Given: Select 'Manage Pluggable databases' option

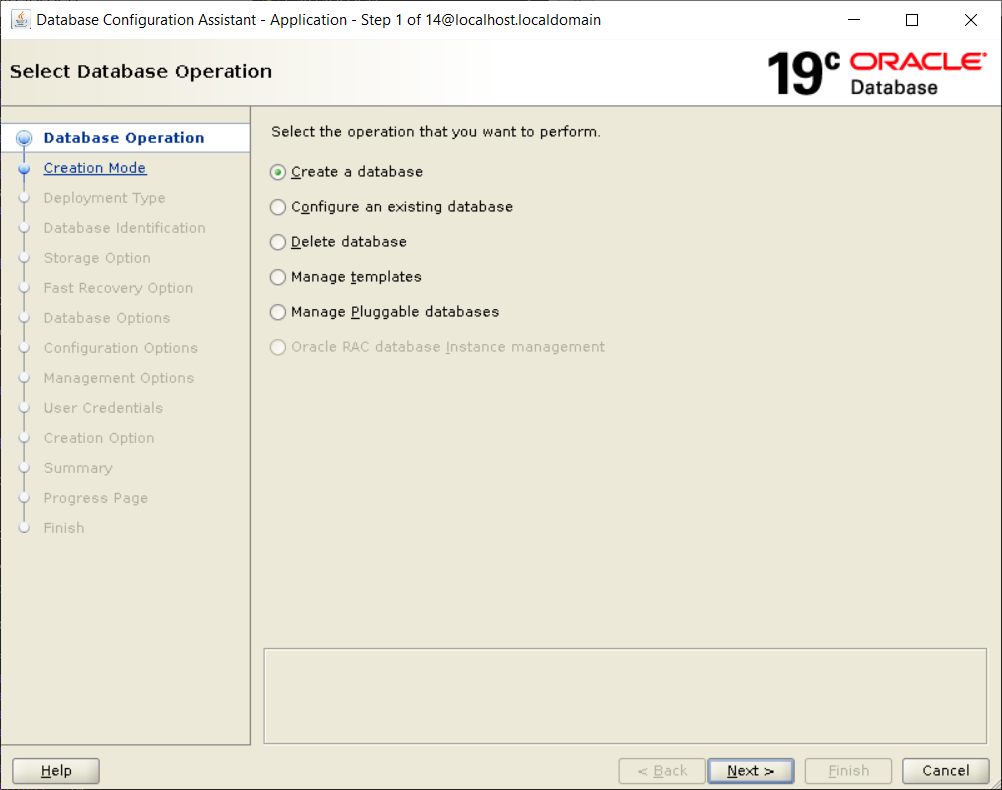Looking at the screenshot, I should click(278, 312).
